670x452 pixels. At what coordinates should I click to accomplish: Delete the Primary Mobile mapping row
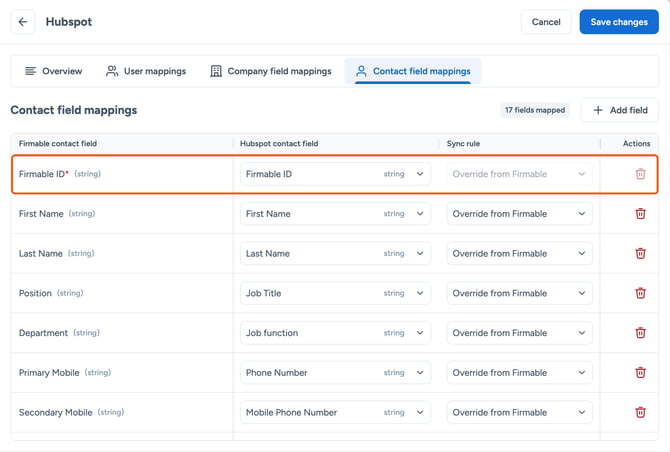[x=640, y=373]
